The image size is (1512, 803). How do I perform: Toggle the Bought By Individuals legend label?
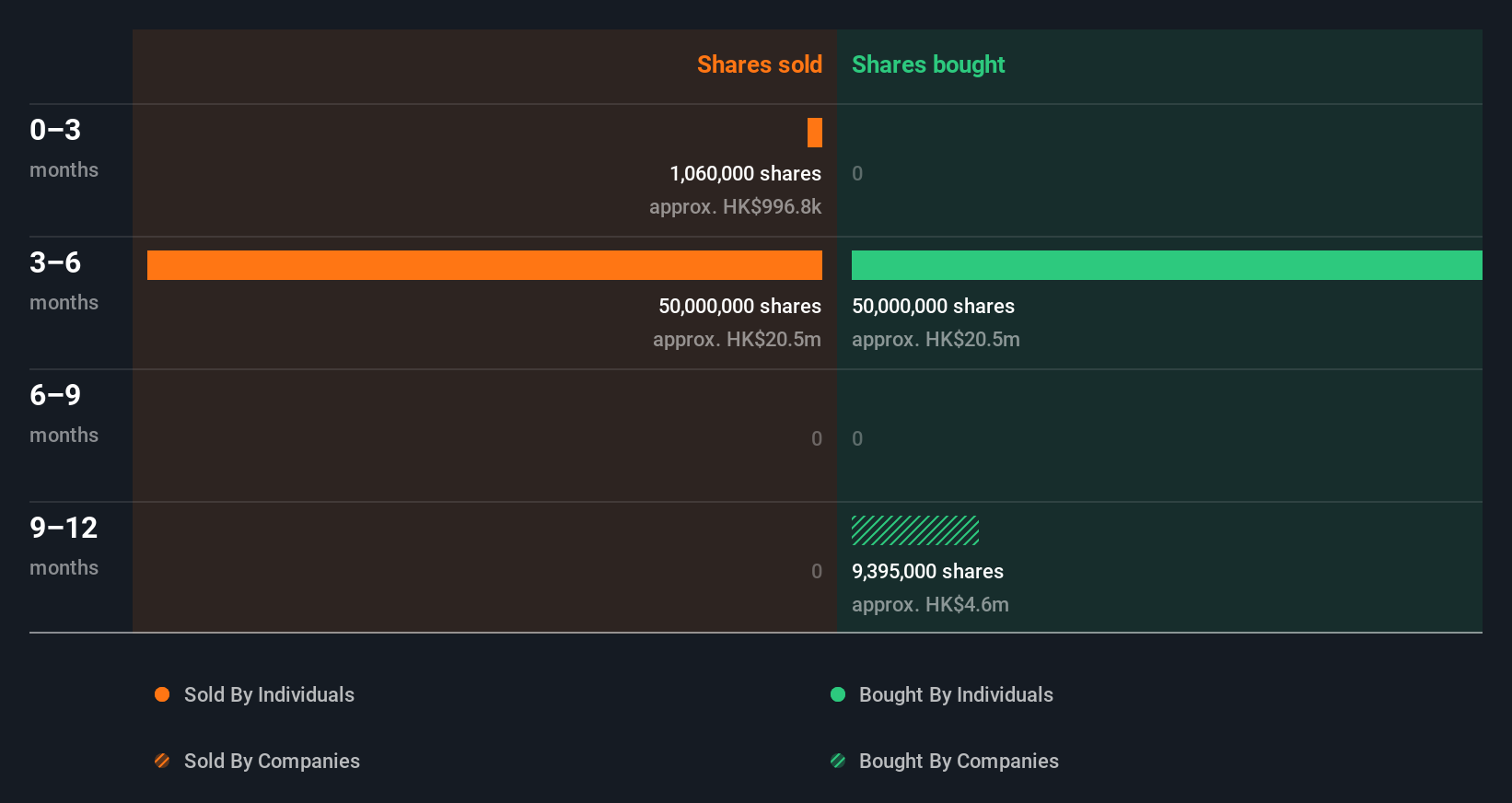coord(956,694)
